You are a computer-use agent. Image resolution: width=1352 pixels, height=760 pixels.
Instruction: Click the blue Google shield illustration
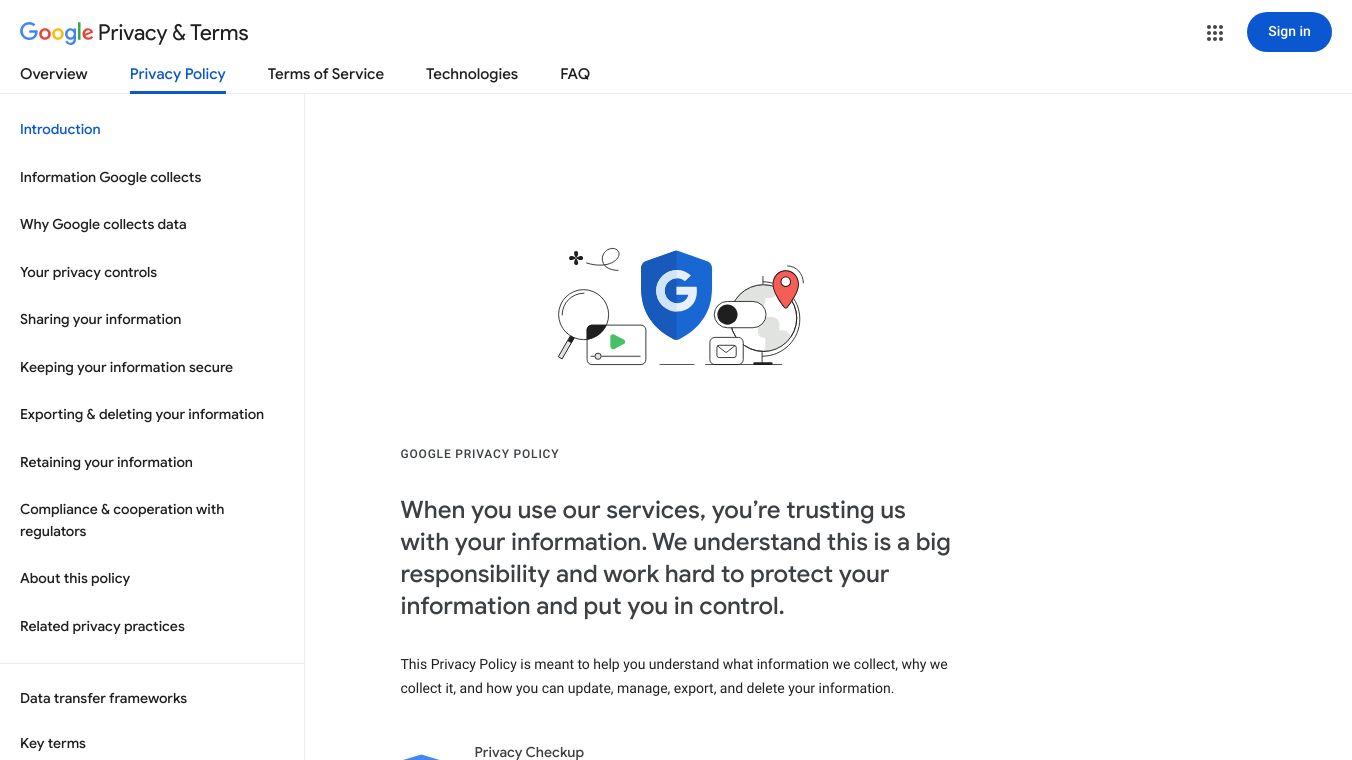(x=676, y=294)
